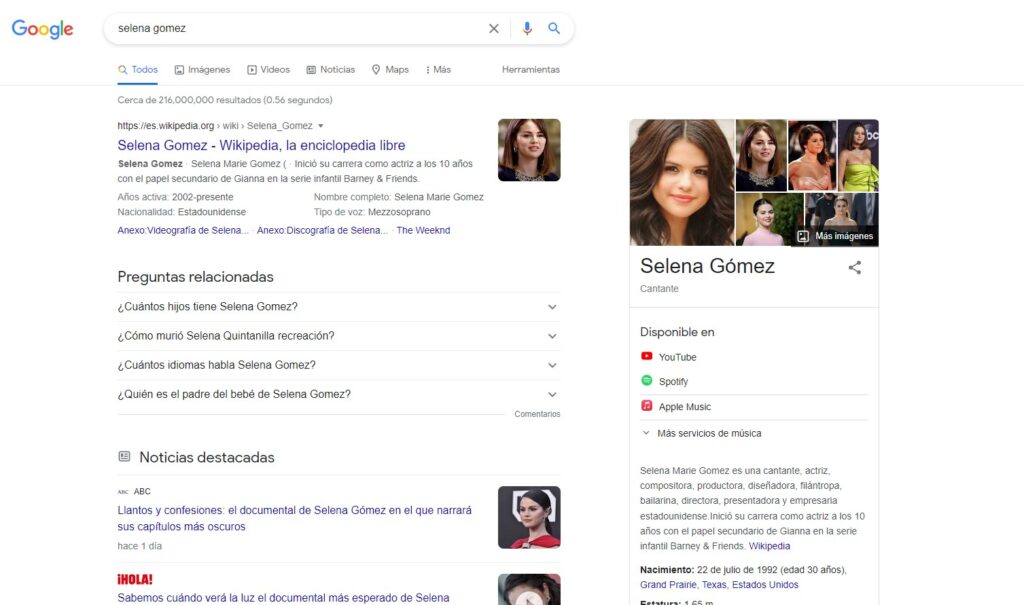This screenshot has width=1024, height=605.
Task: Click the Selena Gómez panel title
Action: [x=707, y=266]
